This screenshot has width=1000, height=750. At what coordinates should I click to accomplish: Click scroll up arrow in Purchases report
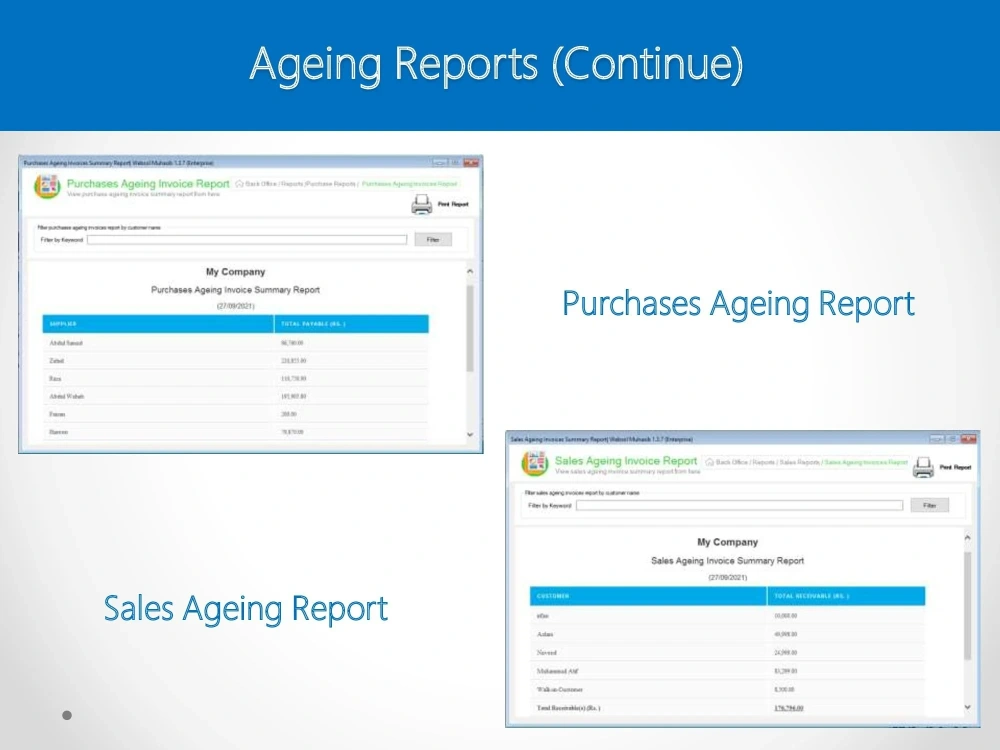(470, 272)
